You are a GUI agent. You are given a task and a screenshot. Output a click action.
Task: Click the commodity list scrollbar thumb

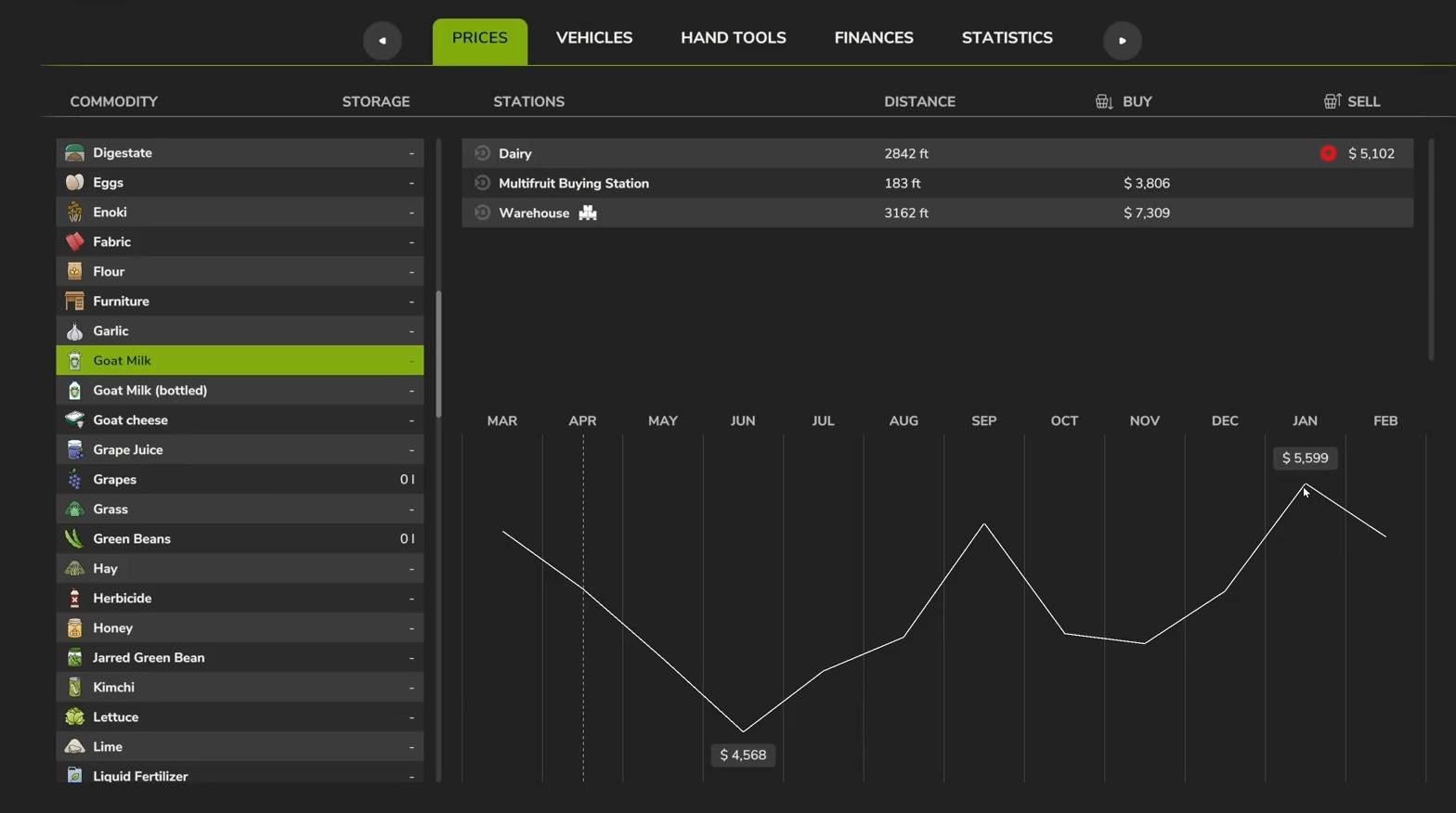(438, 355)
